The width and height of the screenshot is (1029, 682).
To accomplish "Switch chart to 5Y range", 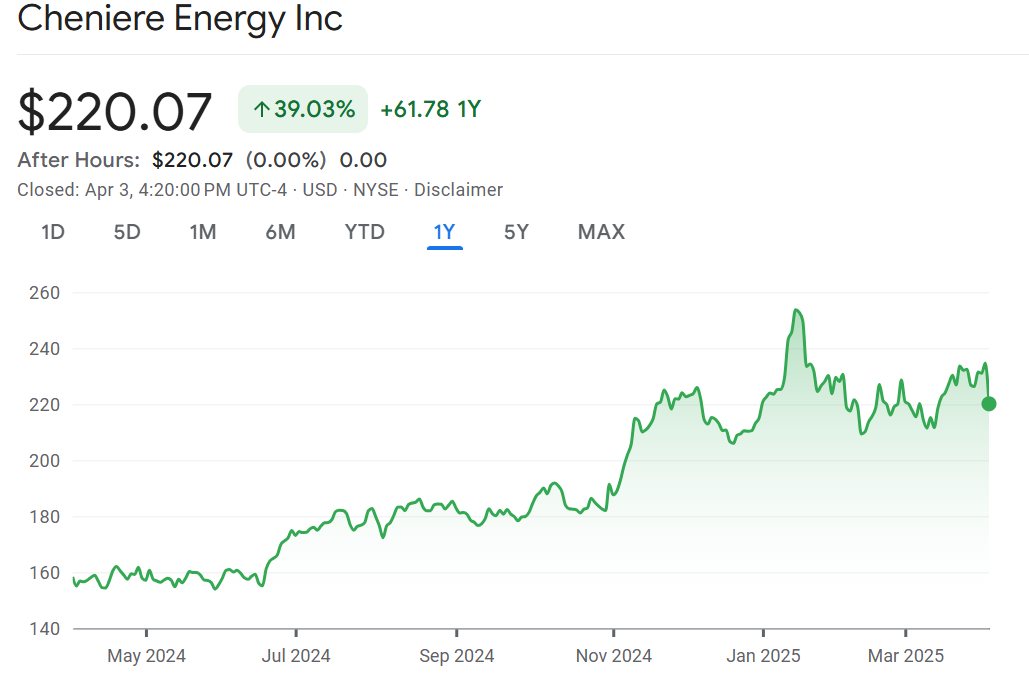I will [x=516, y=232].
